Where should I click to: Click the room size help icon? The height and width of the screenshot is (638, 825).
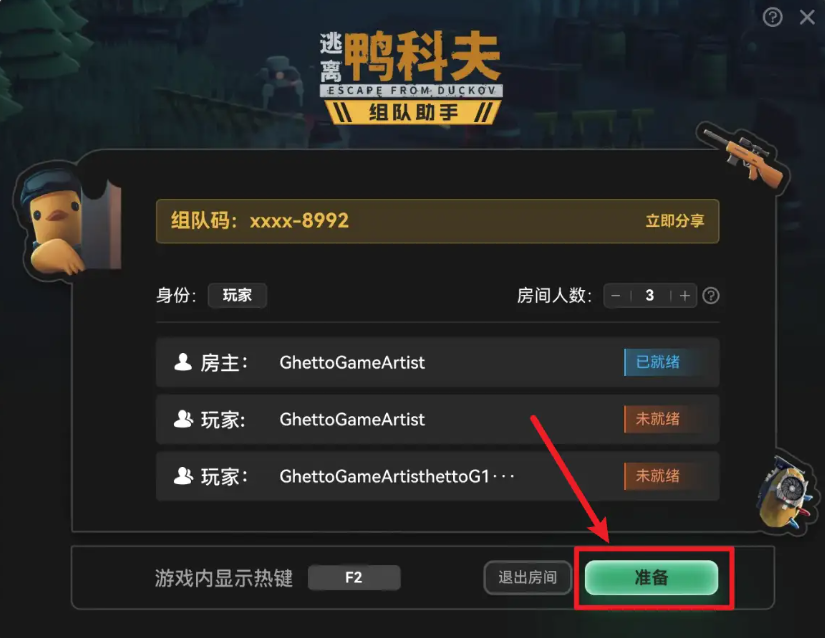[711, 296]
